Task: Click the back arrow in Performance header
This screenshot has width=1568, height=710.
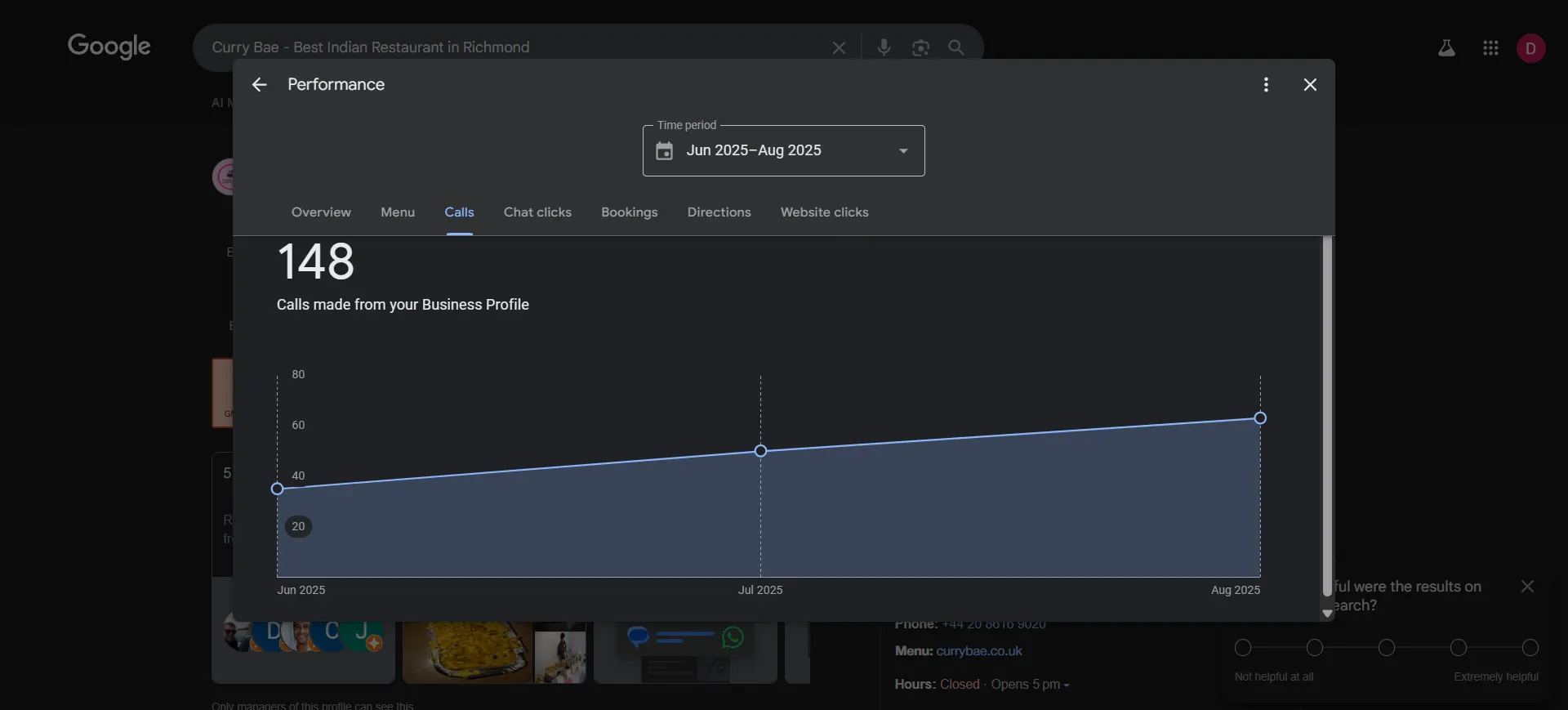Action: point(259,85)
